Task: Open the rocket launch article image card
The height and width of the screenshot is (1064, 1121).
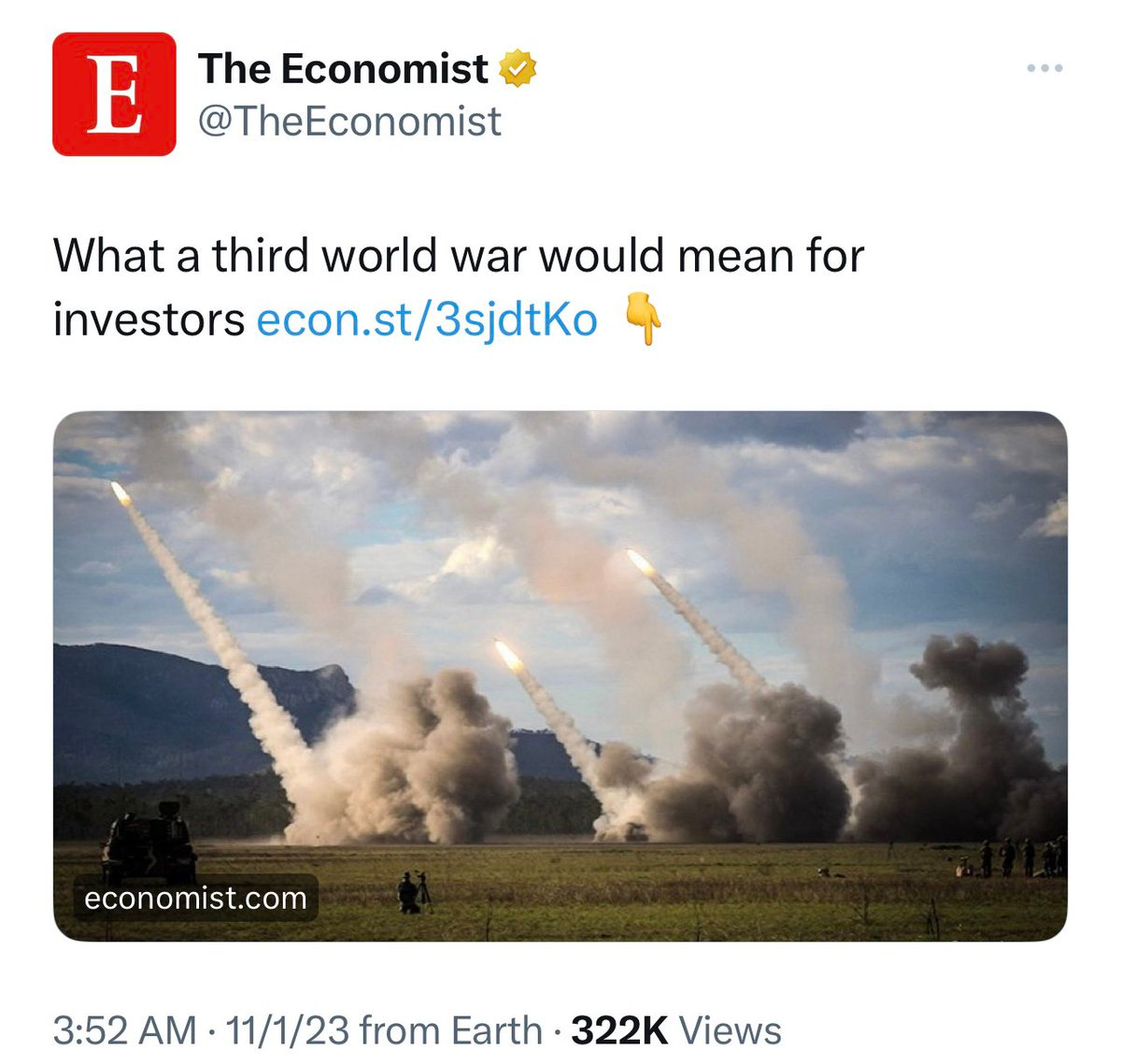Action: [560, 676]
